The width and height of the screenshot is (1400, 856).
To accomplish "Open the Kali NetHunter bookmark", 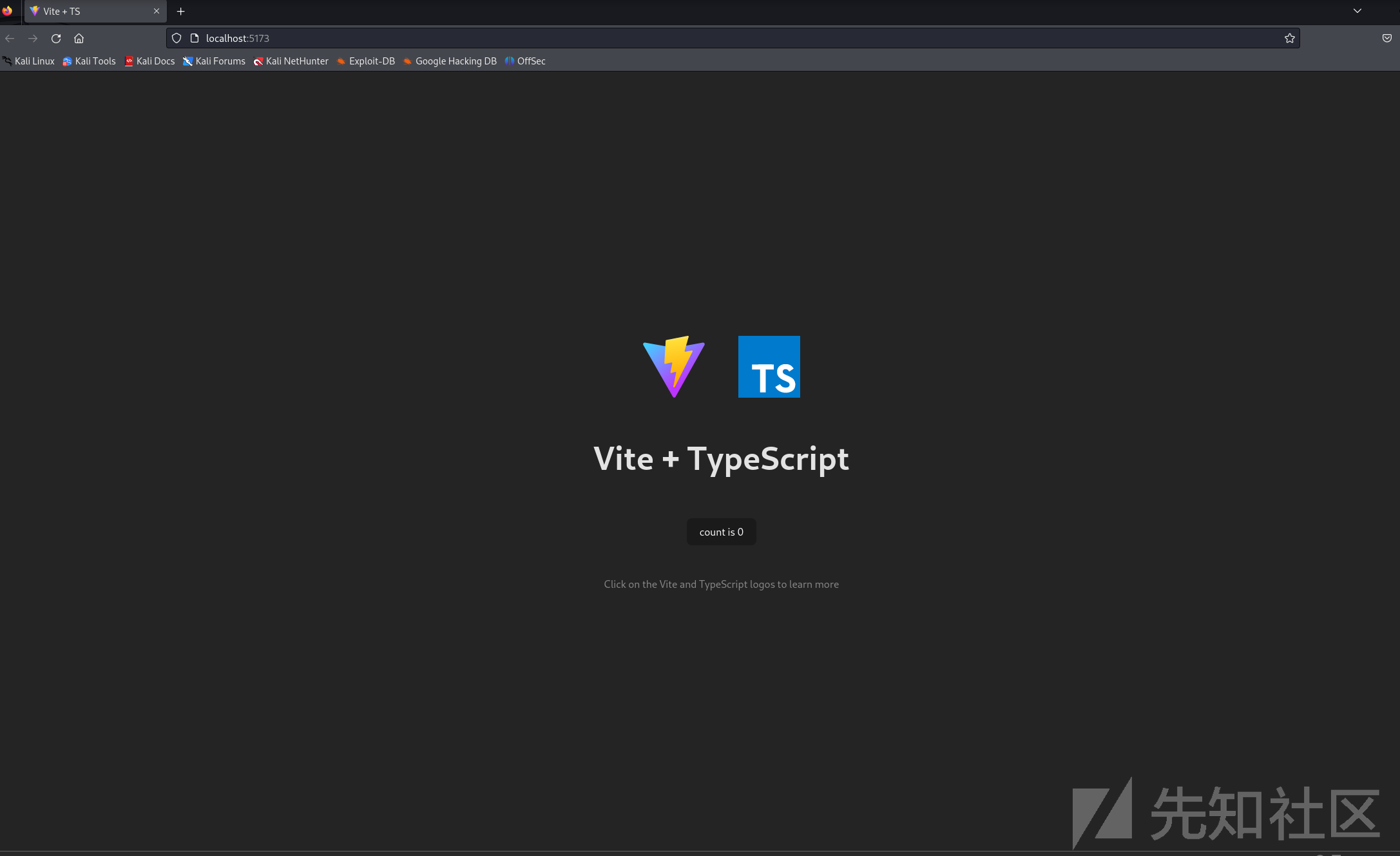I will (x=291, y=61).
